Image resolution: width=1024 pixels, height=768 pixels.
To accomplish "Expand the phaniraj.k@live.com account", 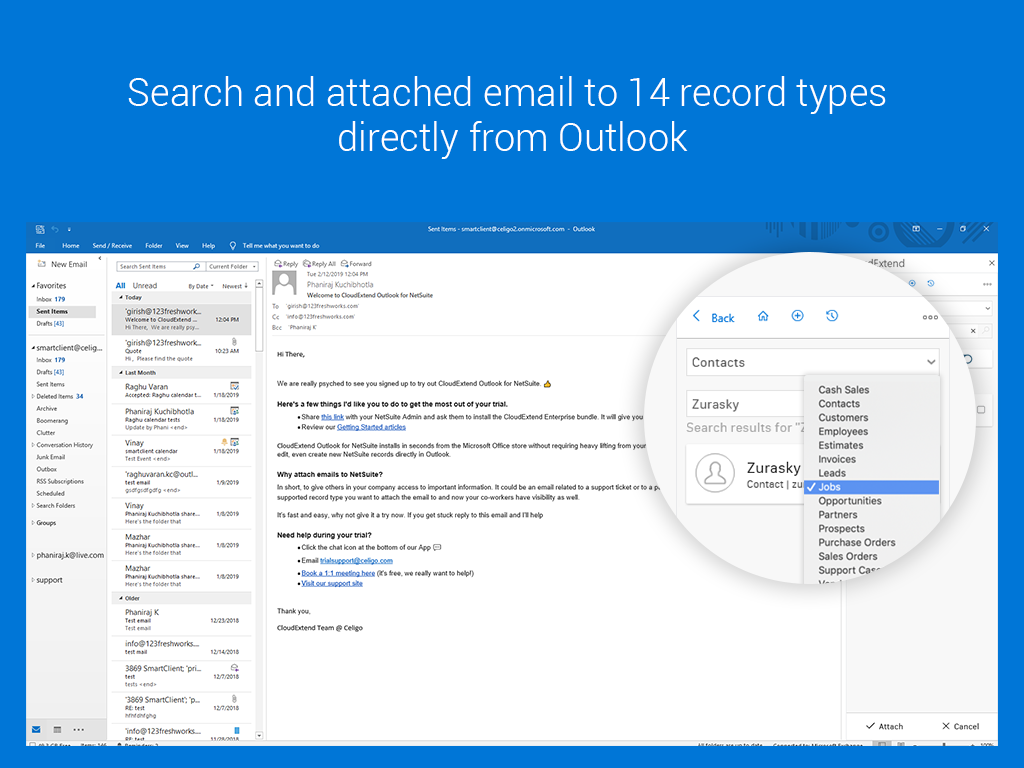I will click(33, 555).
